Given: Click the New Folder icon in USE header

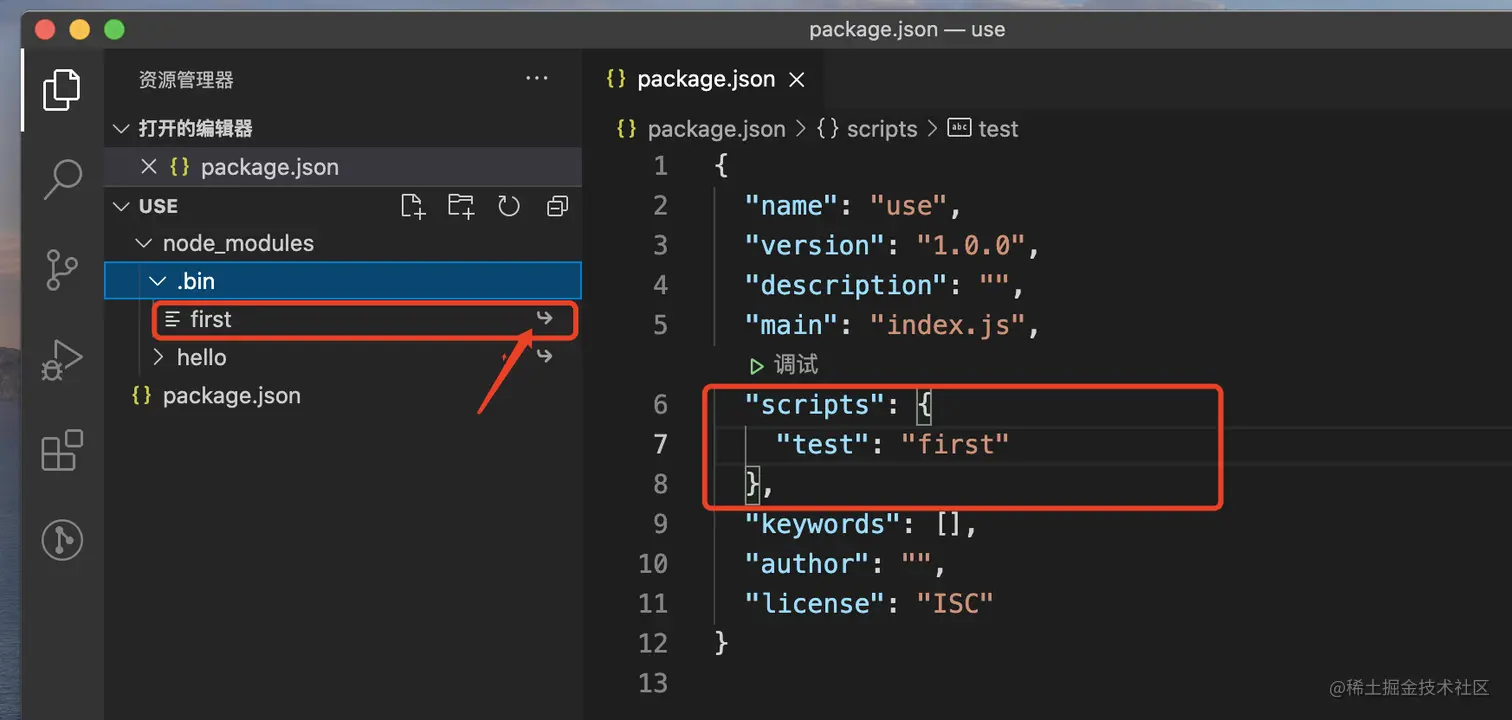Looking at the screenshot, I should point(461,206).
